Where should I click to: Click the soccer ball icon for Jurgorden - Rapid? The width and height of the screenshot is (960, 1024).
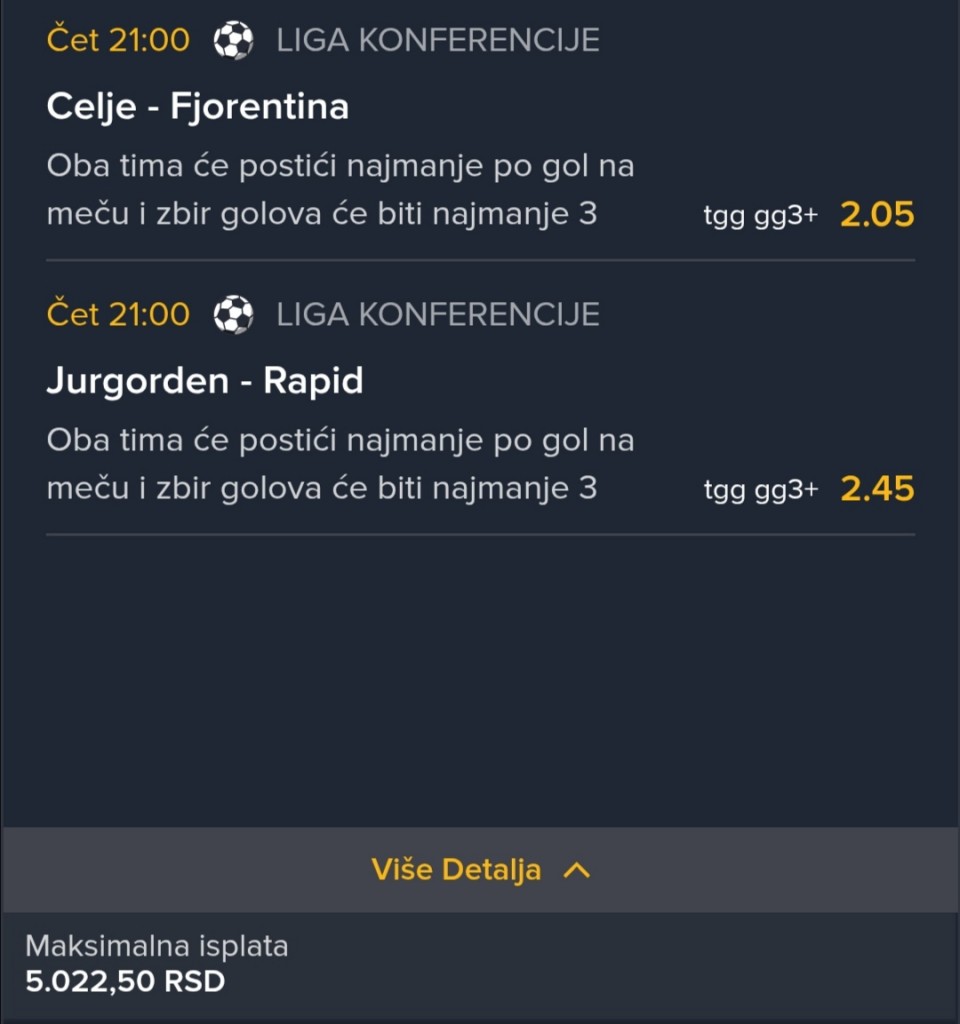click(x=233, y=315)
